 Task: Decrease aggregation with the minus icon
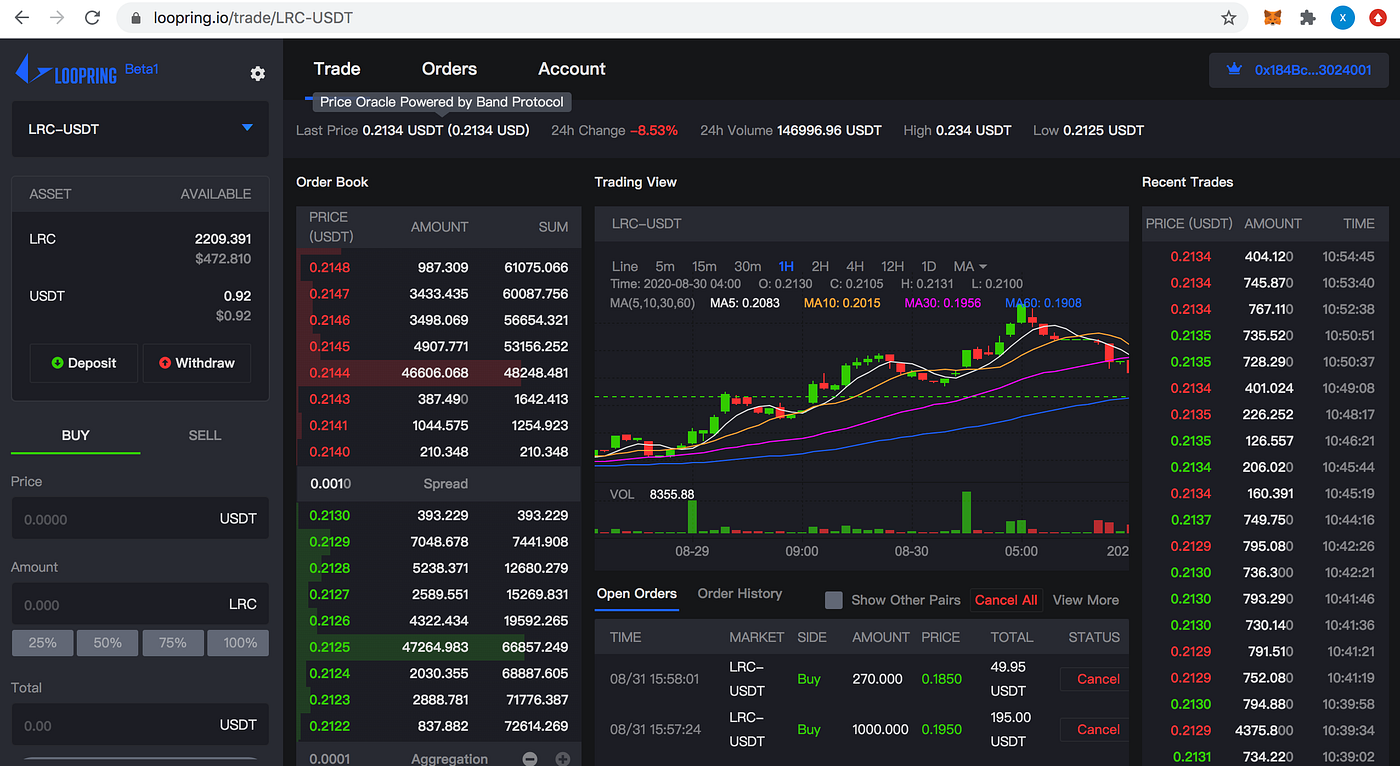(530, 759)
